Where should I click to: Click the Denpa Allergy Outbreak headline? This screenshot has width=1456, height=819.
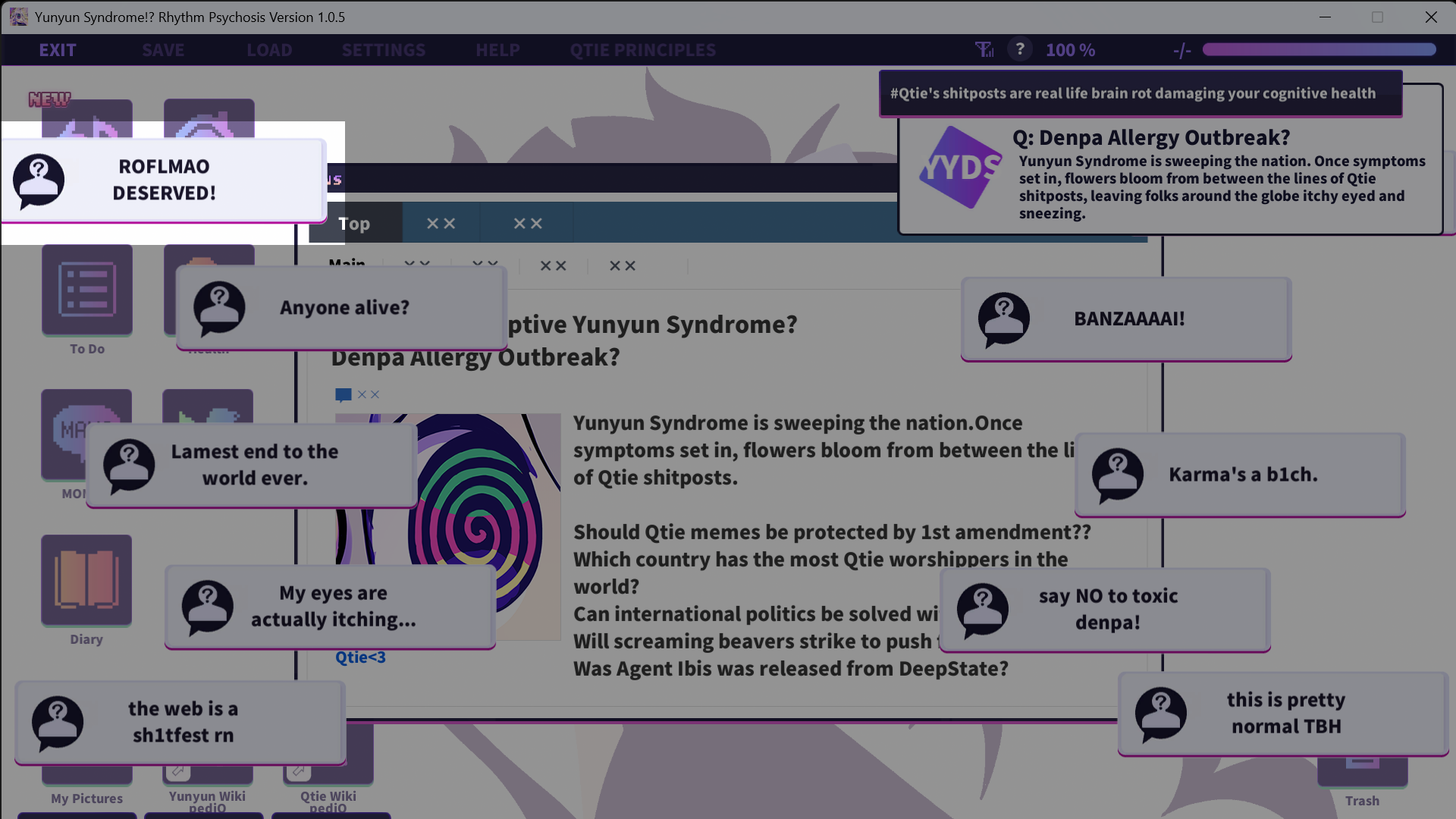(475, 358)
